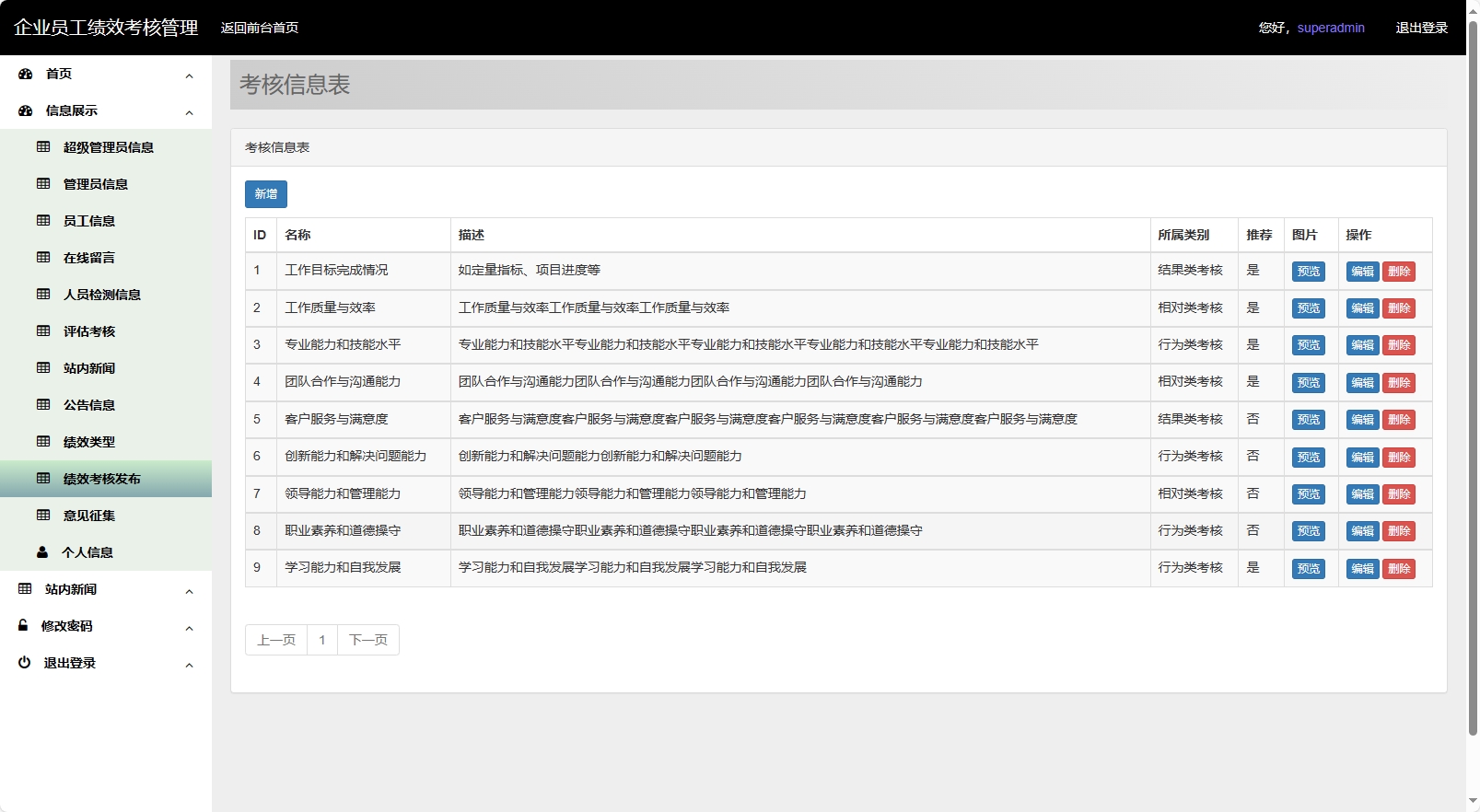The width and height of the screenshot is (1480, 812).
Task: Open 超级管理员信息 menu item
Action: pos(106,147)
